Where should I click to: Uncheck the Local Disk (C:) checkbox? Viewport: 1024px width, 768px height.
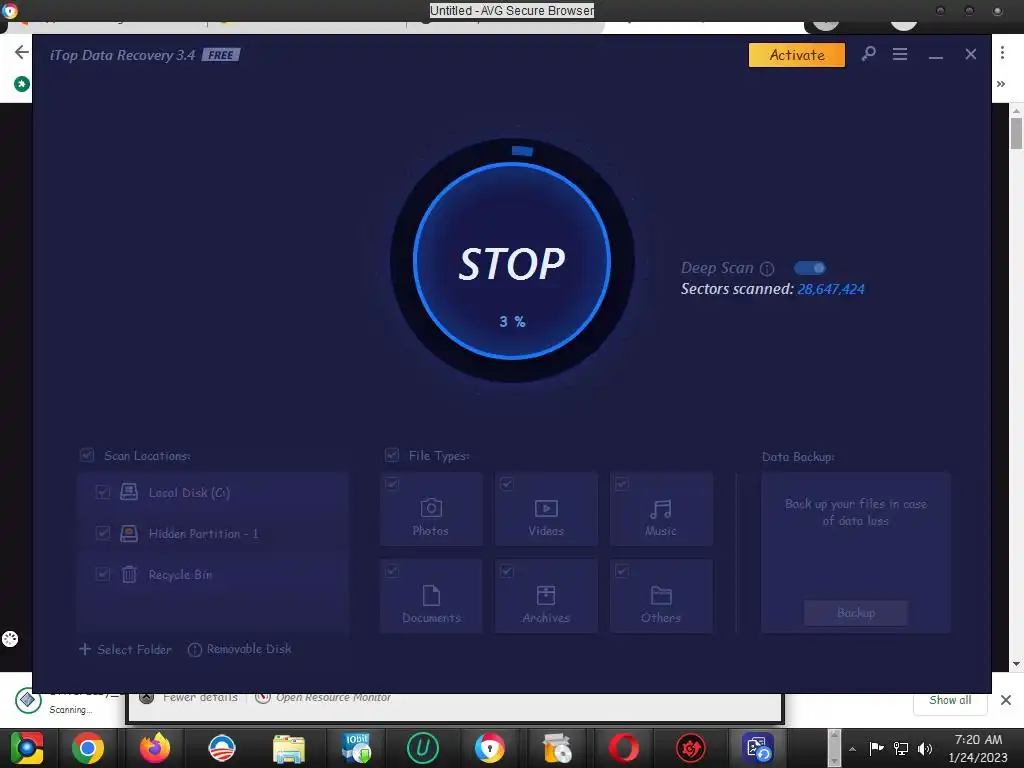tap(103, 492)
